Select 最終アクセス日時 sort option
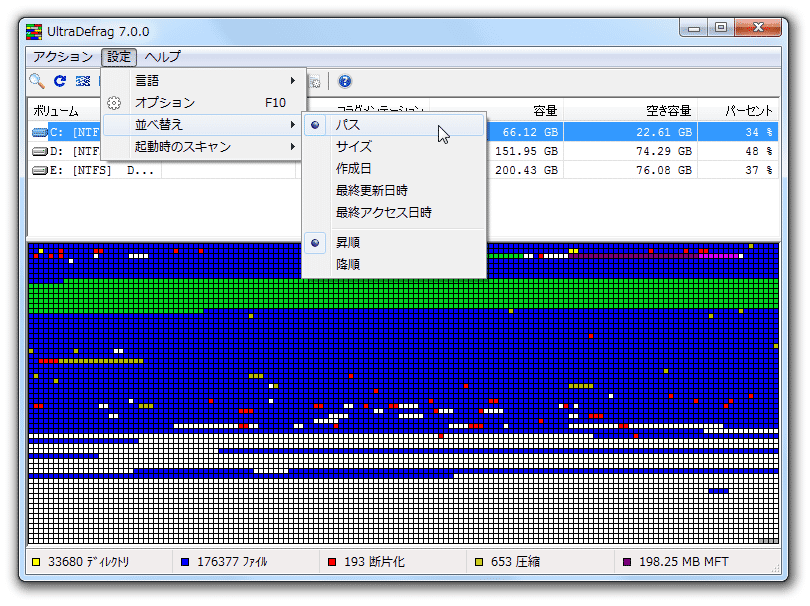Image resolution: width=810 pixels, height=606 pixels. tap(394, 212)
